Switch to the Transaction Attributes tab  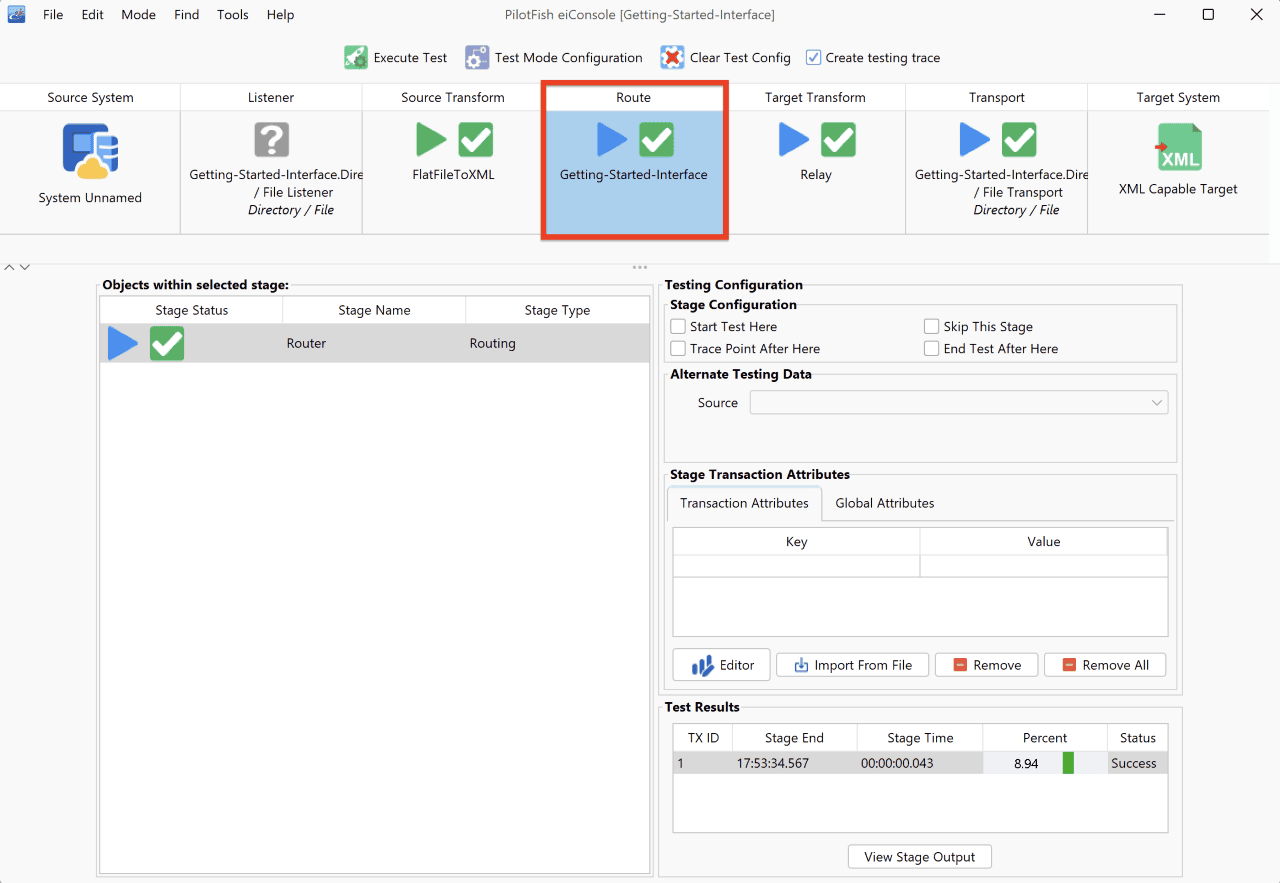744,503
